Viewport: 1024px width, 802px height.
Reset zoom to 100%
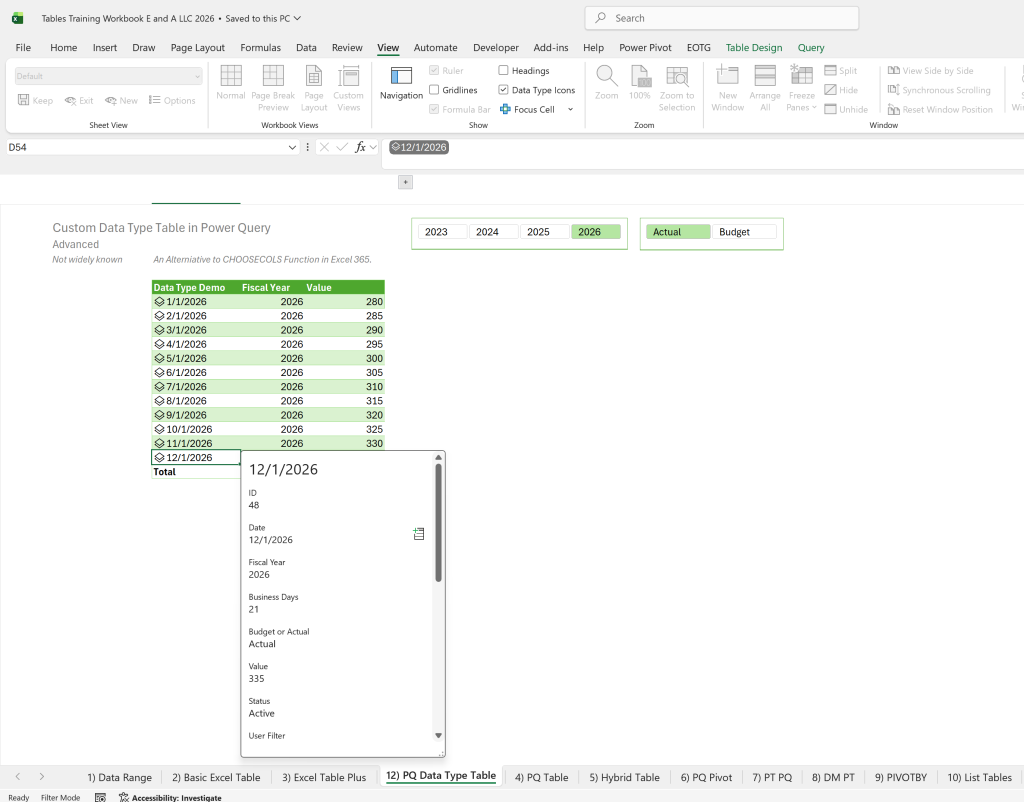[639, 84]
